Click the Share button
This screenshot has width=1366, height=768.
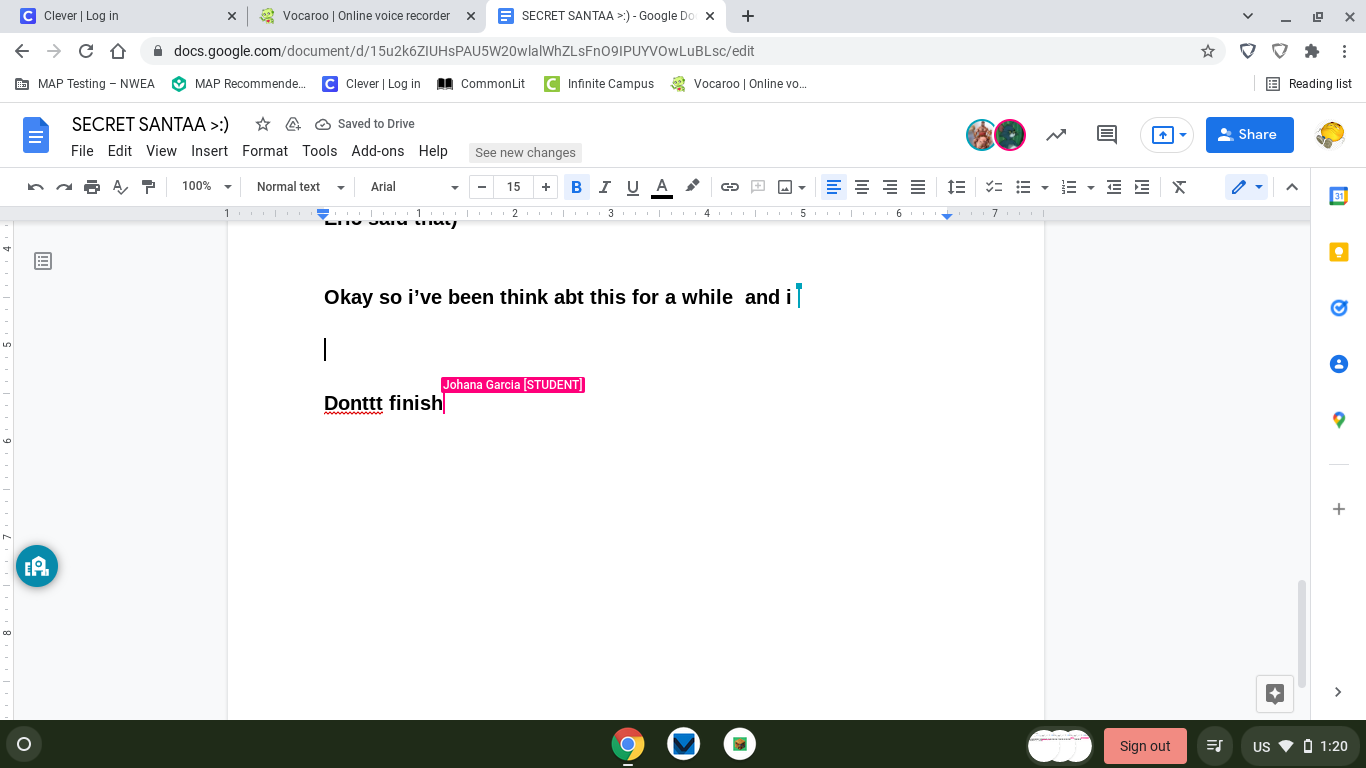pyautogui.click(x=1250, y=135)
